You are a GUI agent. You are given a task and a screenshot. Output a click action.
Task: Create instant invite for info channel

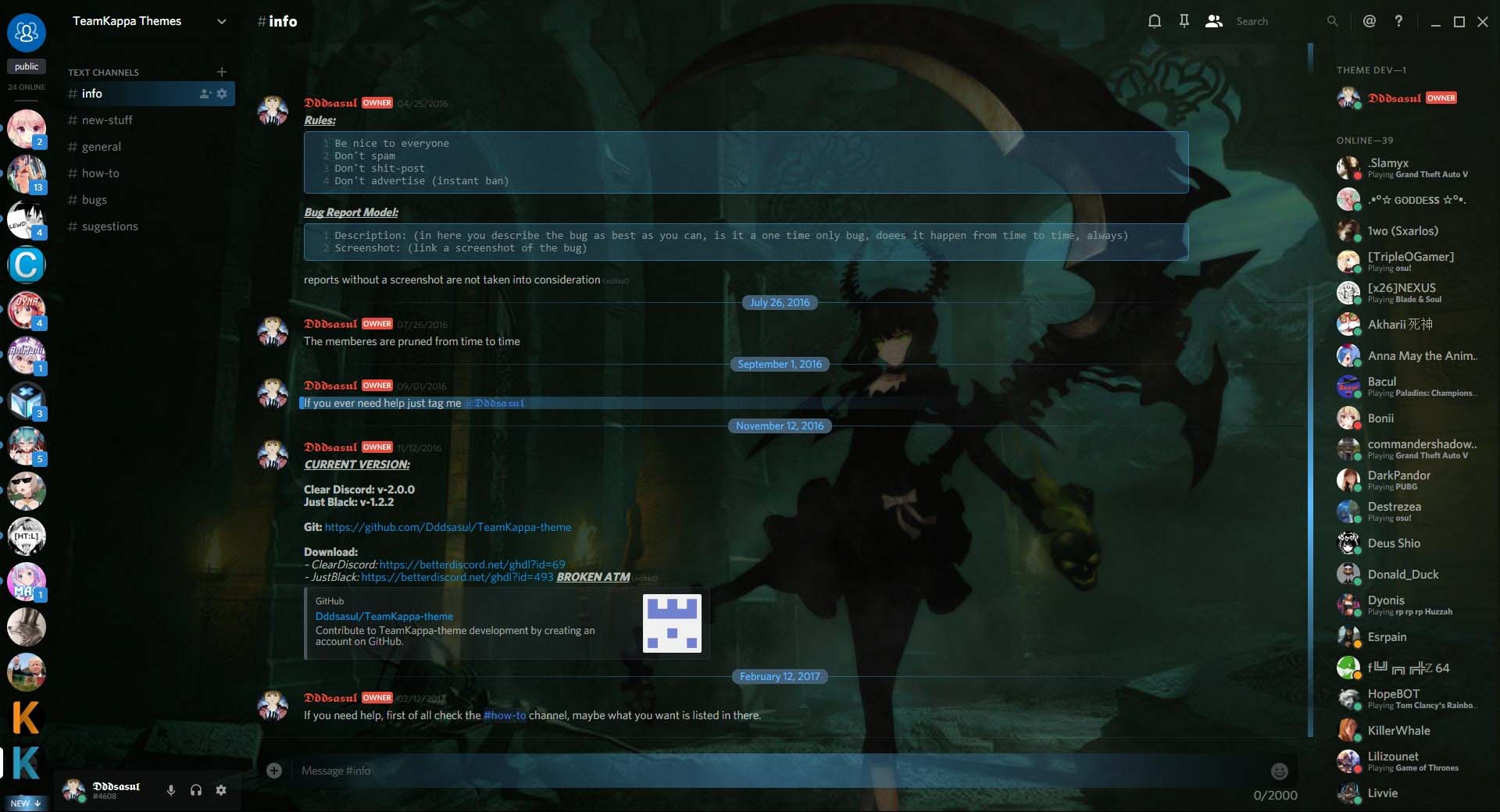(x=205, y=94)
